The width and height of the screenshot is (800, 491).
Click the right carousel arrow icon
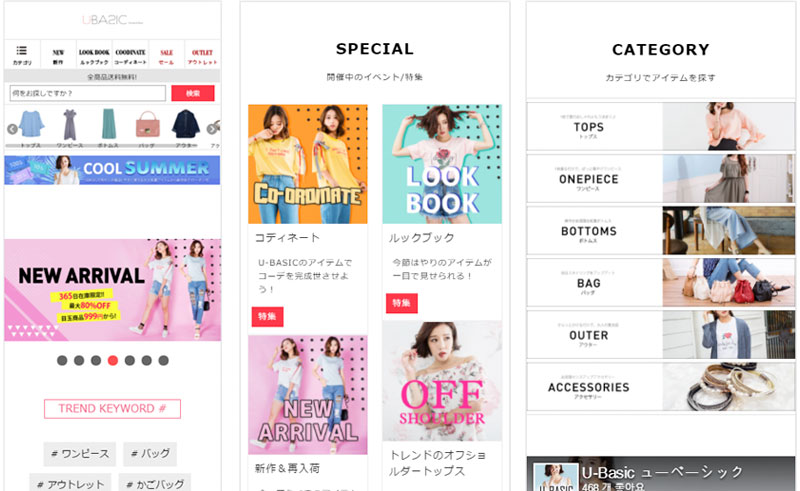click(212, 129)
